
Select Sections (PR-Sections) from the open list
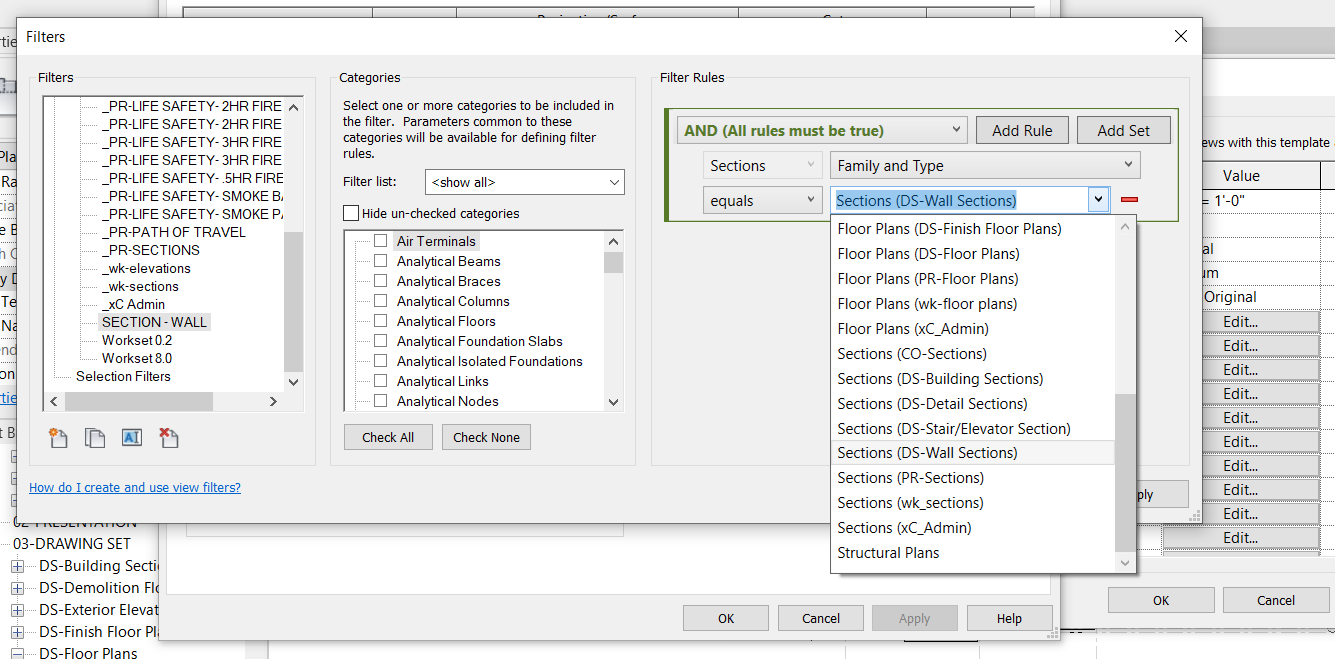tap(912, 477)
